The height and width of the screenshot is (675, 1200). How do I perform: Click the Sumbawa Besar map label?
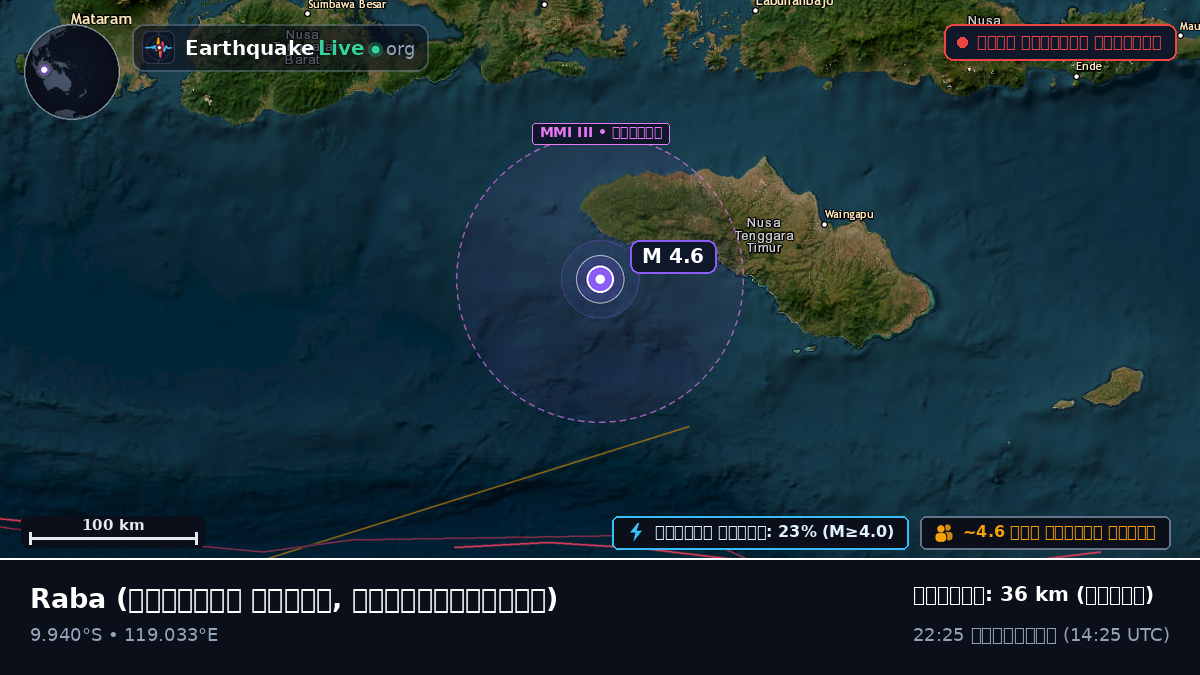(x=346, y=4)
